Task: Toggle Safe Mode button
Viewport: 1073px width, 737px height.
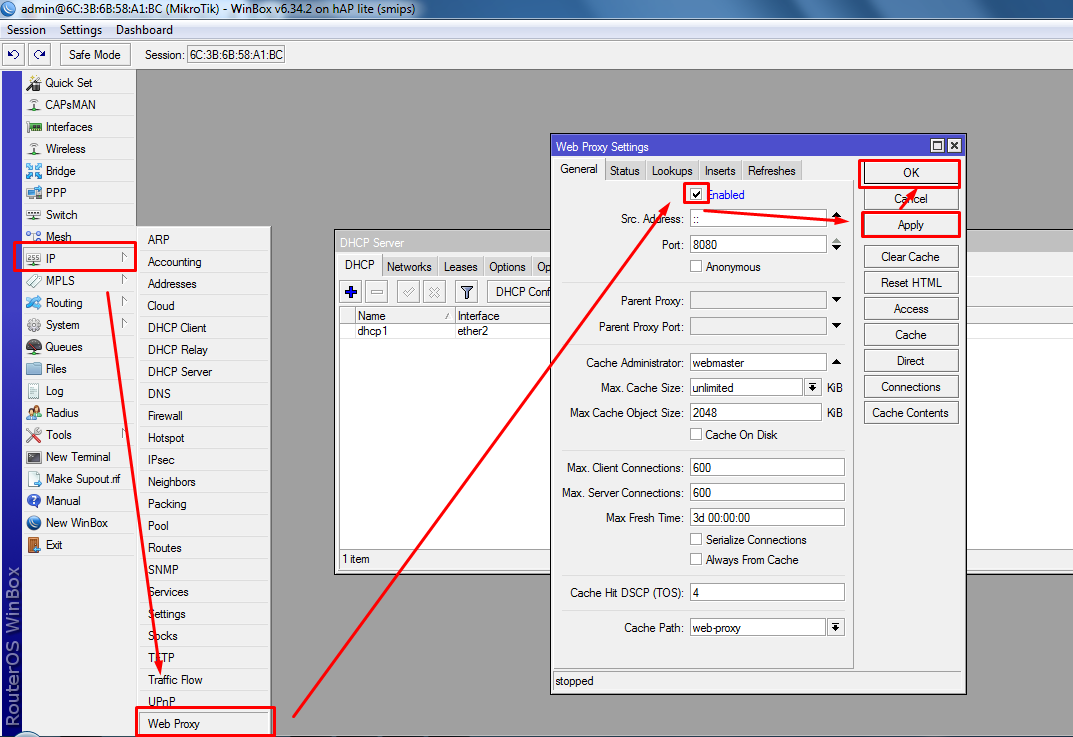Action: click(94, 55)
